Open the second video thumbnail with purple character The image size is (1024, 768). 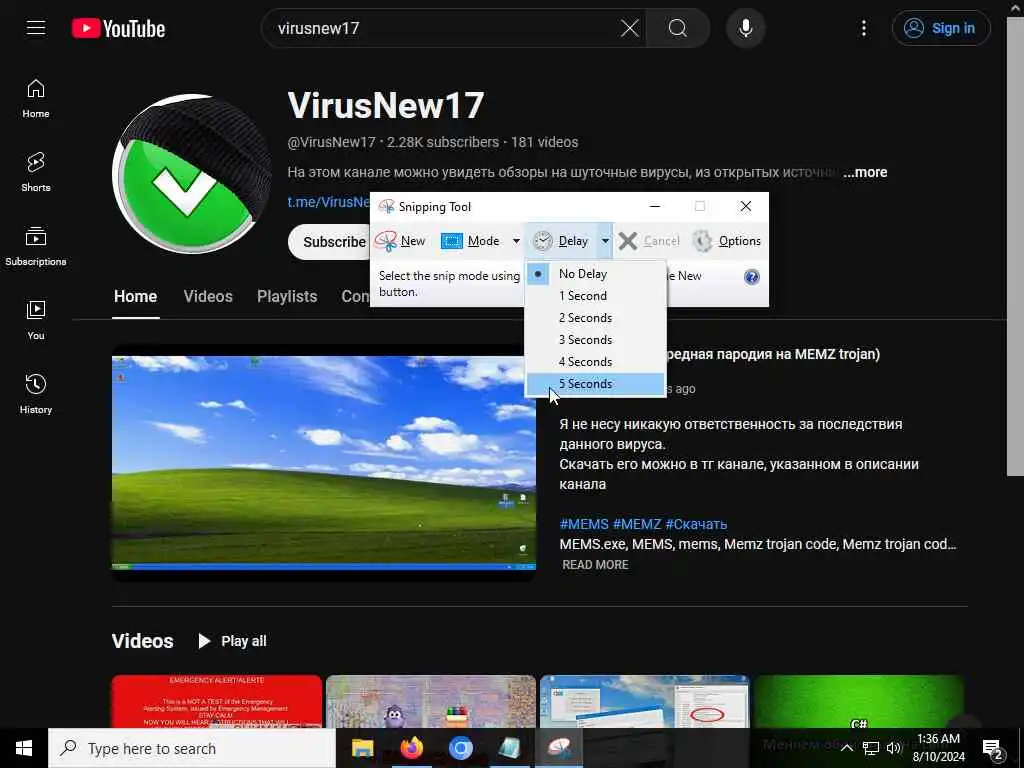click(x=431, y=701)
